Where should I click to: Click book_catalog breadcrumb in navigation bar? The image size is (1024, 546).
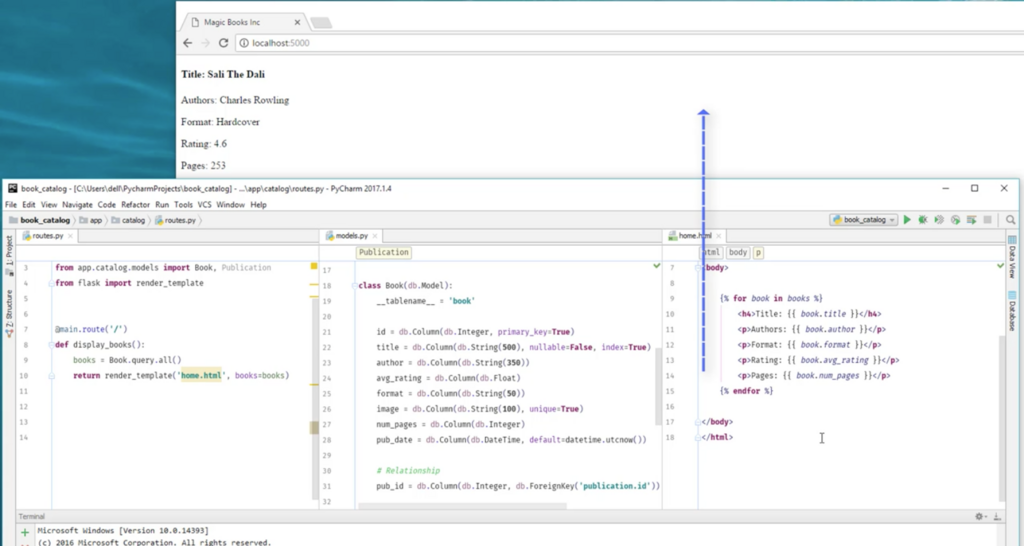click(x=40, y=220)
